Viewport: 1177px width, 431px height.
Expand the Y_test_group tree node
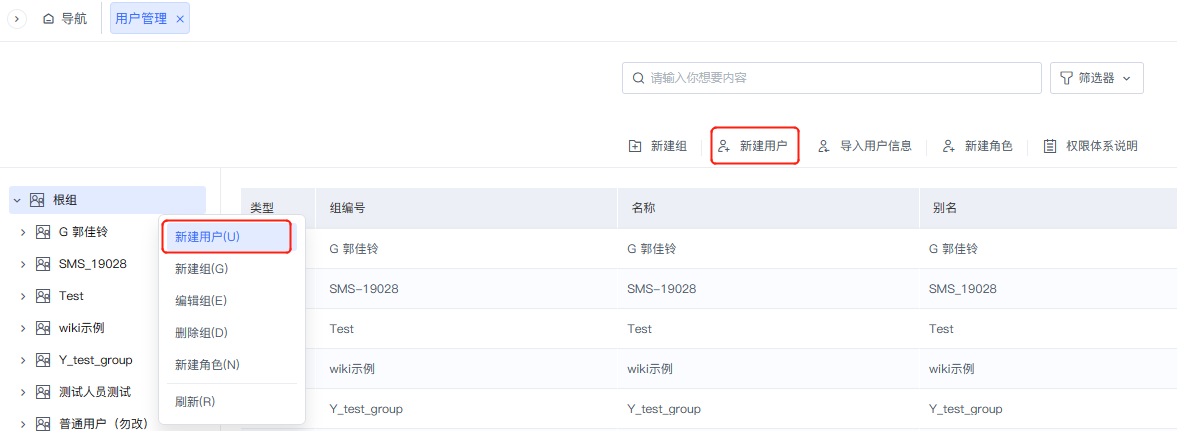coord(23,360)
